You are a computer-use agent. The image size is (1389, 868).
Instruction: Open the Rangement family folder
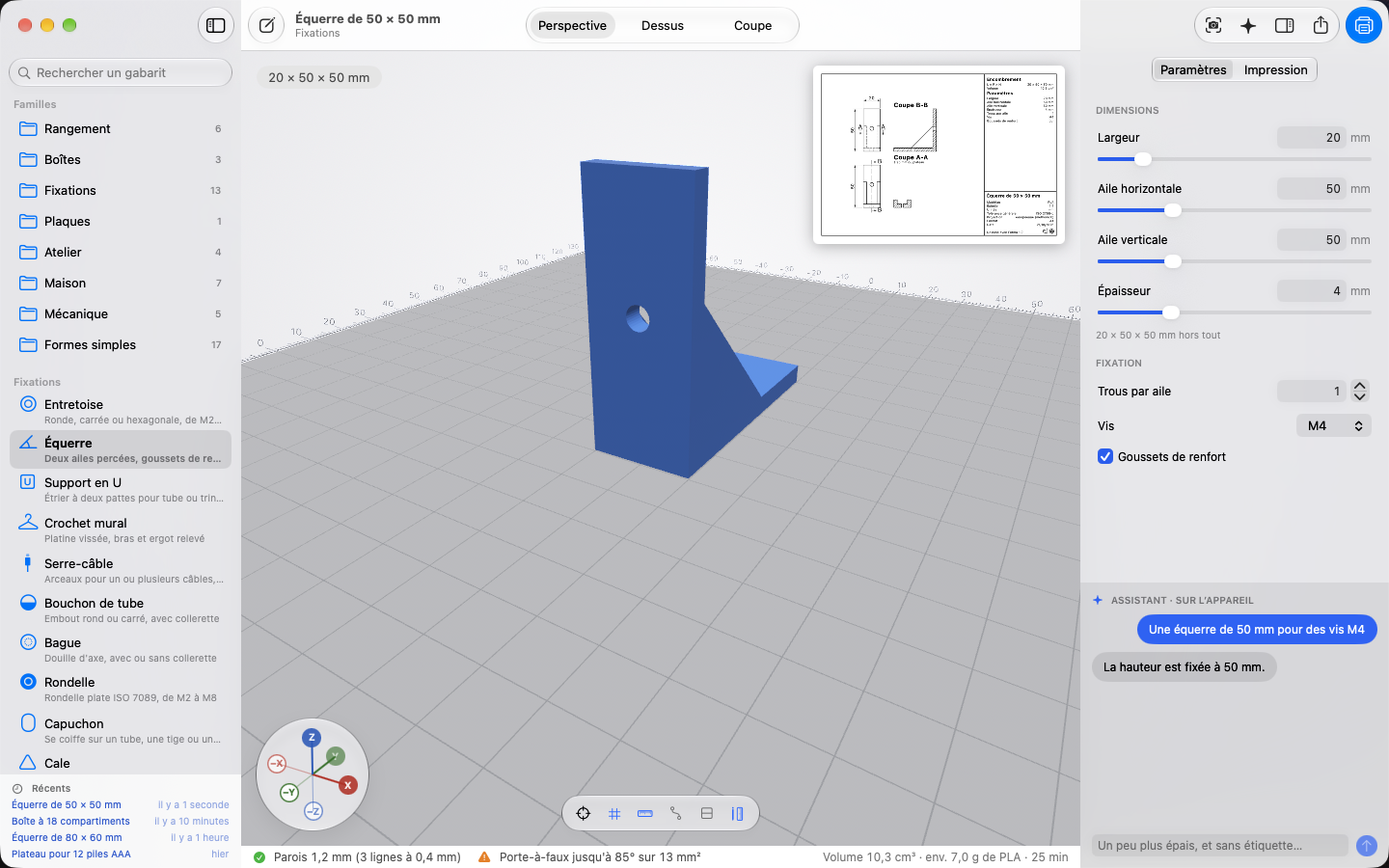(121, 128)
